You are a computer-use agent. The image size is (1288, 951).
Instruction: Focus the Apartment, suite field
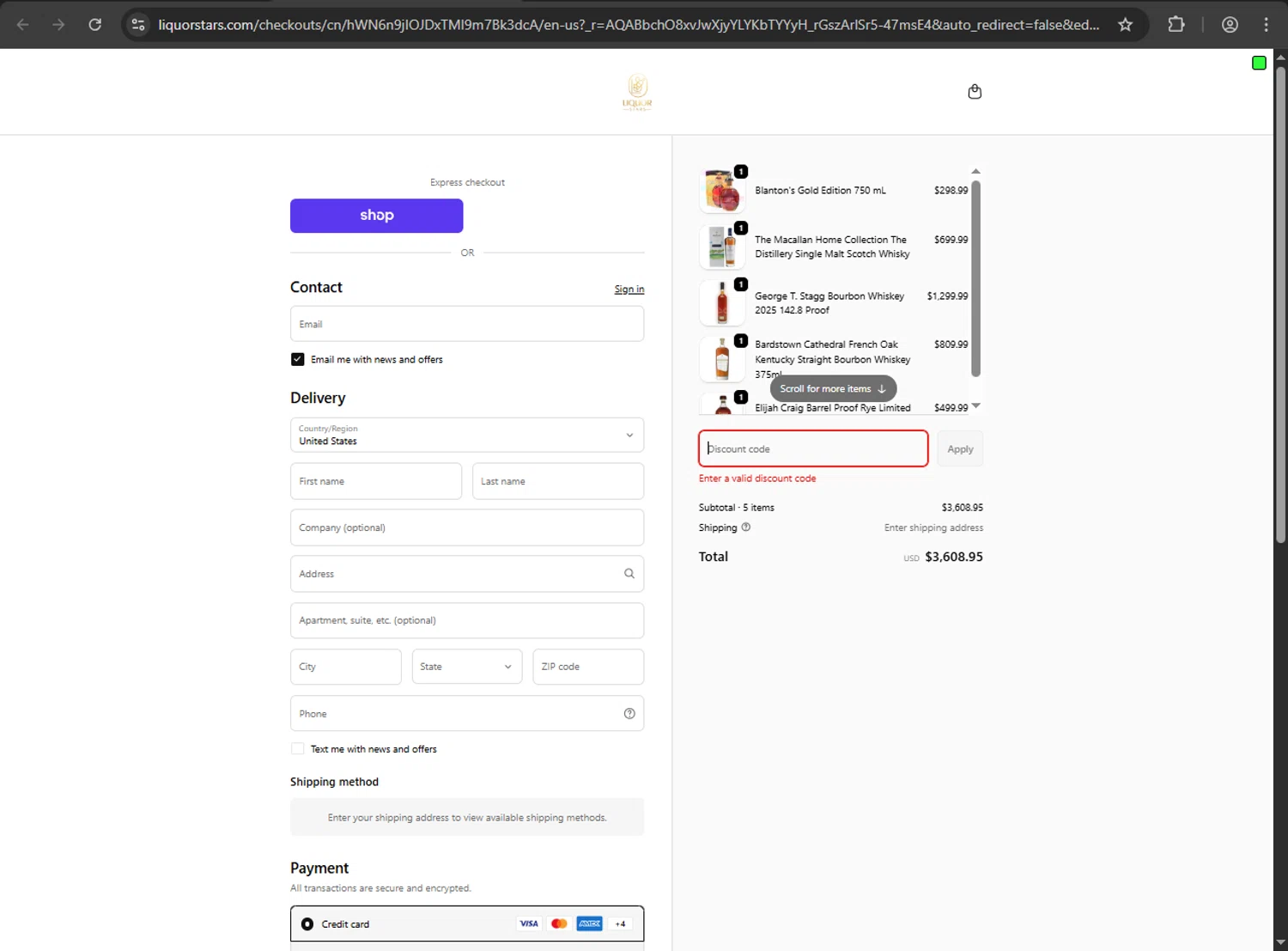[x=467, y=620]
